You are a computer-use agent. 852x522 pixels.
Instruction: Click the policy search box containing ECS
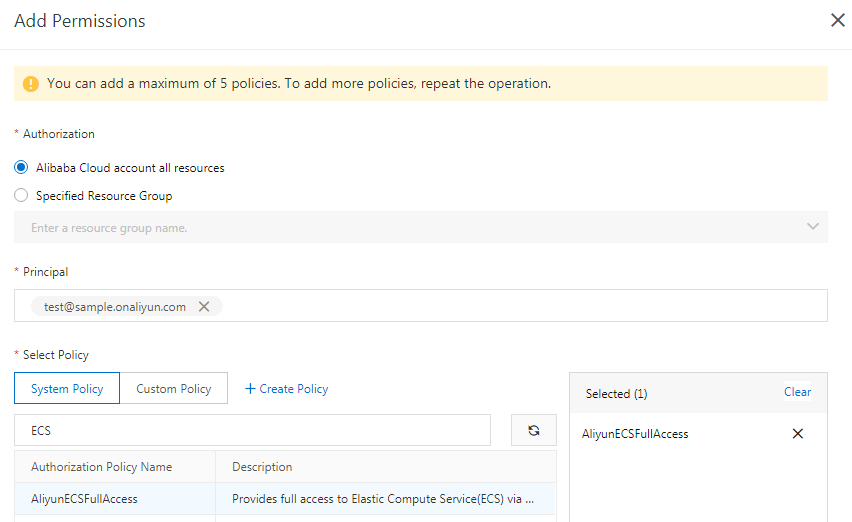click(252, 430)
